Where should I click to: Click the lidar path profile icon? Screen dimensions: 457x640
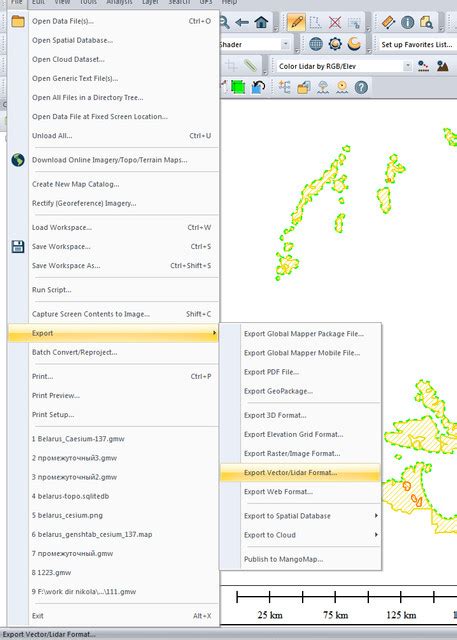(x=424, y=66)
